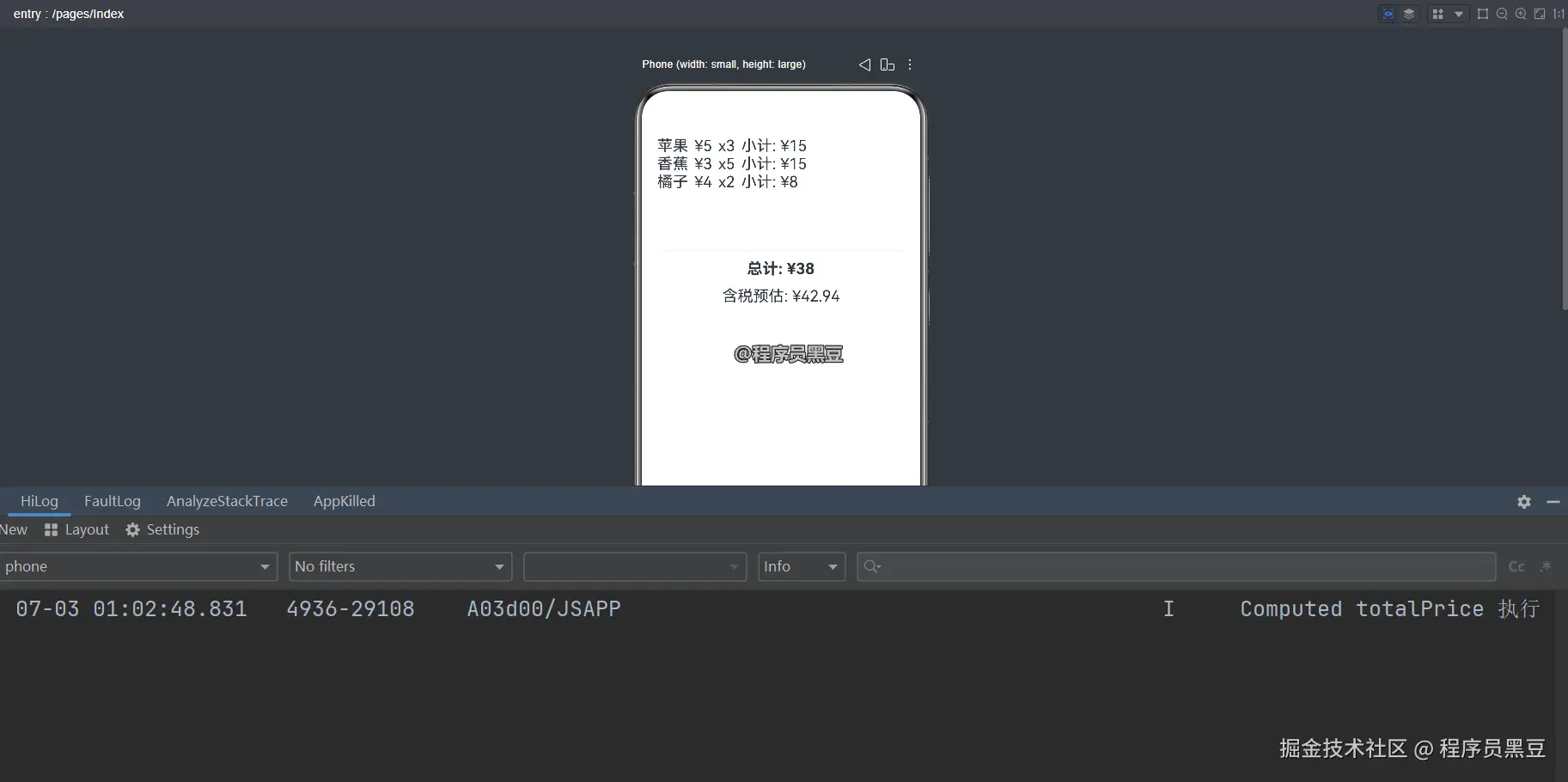Click the '含税预估: ¥42.94' text
The image size is (1568, 782).
coord(781,296)
